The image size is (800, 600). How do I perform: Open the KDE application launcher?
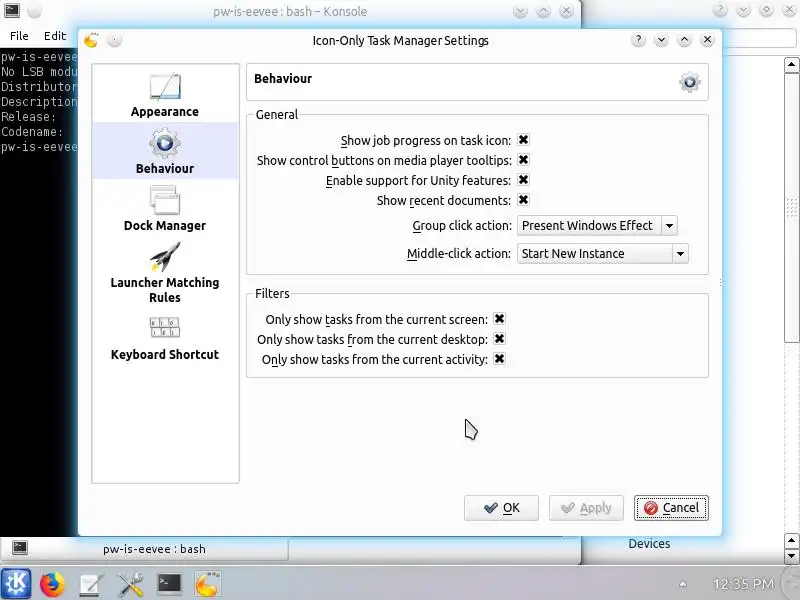tap(16, 583)
